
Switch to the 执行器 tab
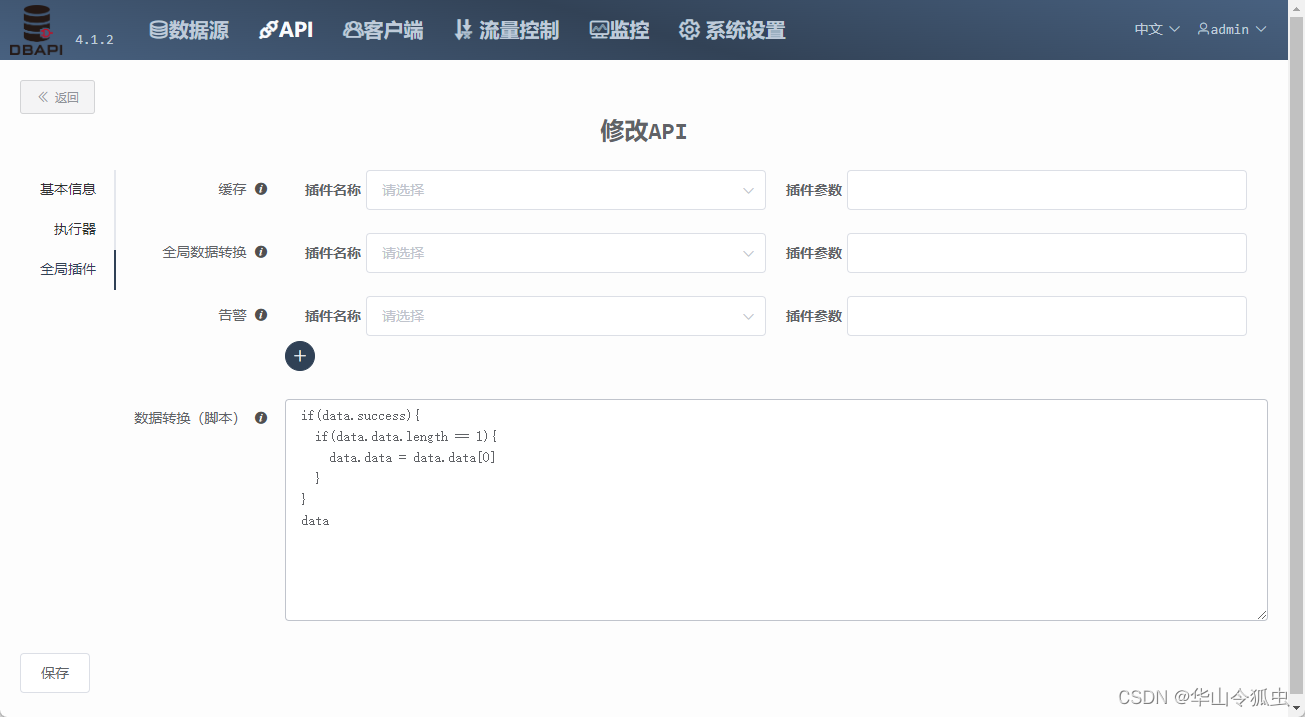[74, 228]
